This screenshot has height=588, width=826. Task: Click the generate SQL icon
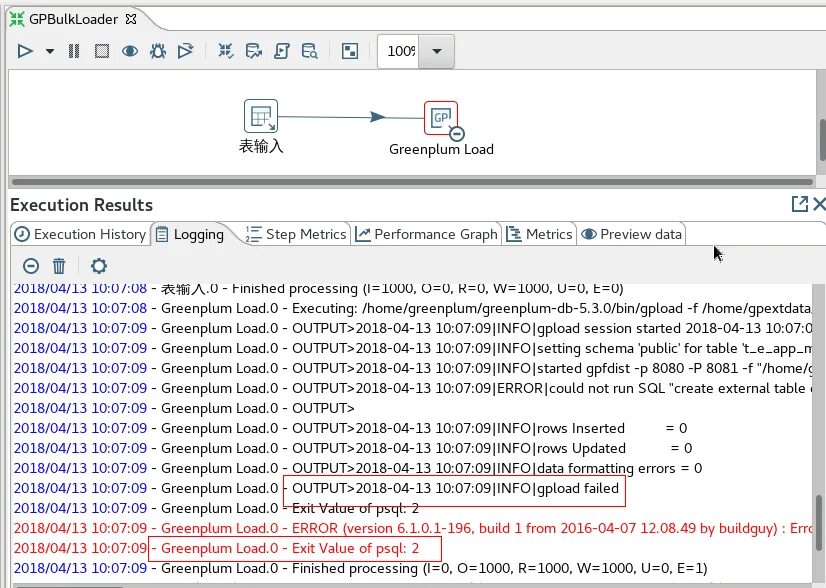282,51
